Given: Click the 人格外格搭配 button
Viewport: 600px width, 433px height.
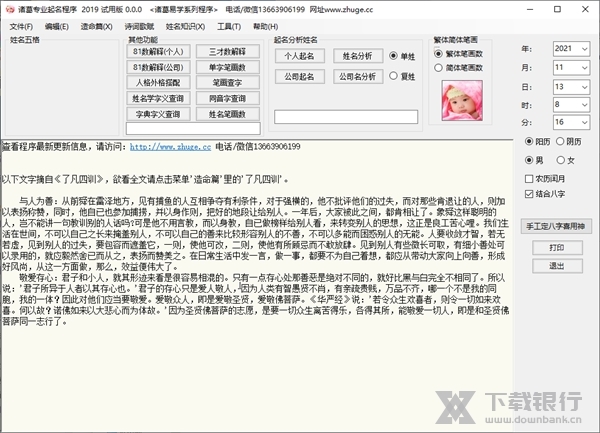Looking at the screenshot, I should [x=158, y=83].
